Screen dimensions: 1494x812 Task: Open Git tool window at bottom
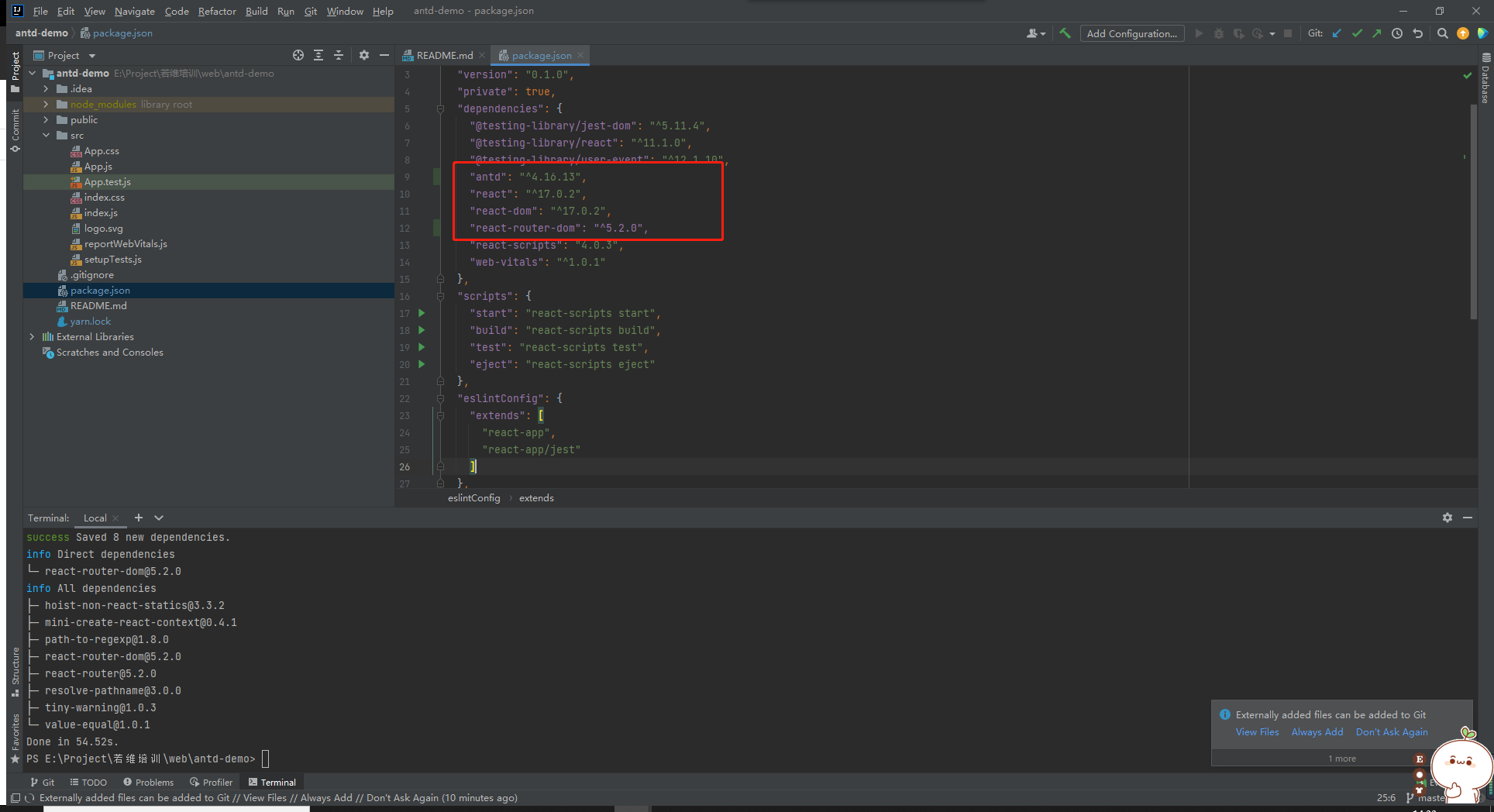coord(42,782)
